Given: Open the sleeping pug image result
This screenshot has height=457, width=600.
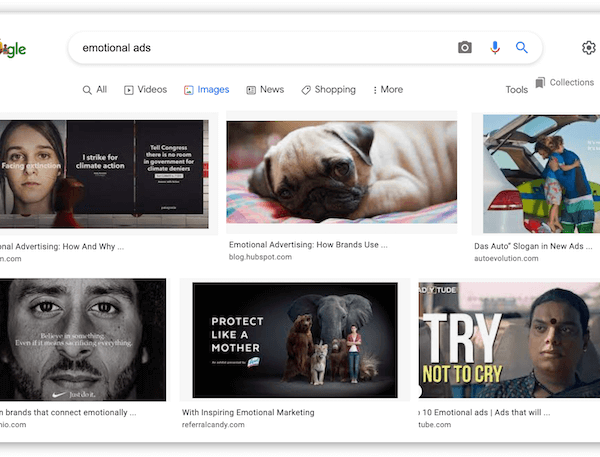Looking at the screenshot, I should [341, 171].
